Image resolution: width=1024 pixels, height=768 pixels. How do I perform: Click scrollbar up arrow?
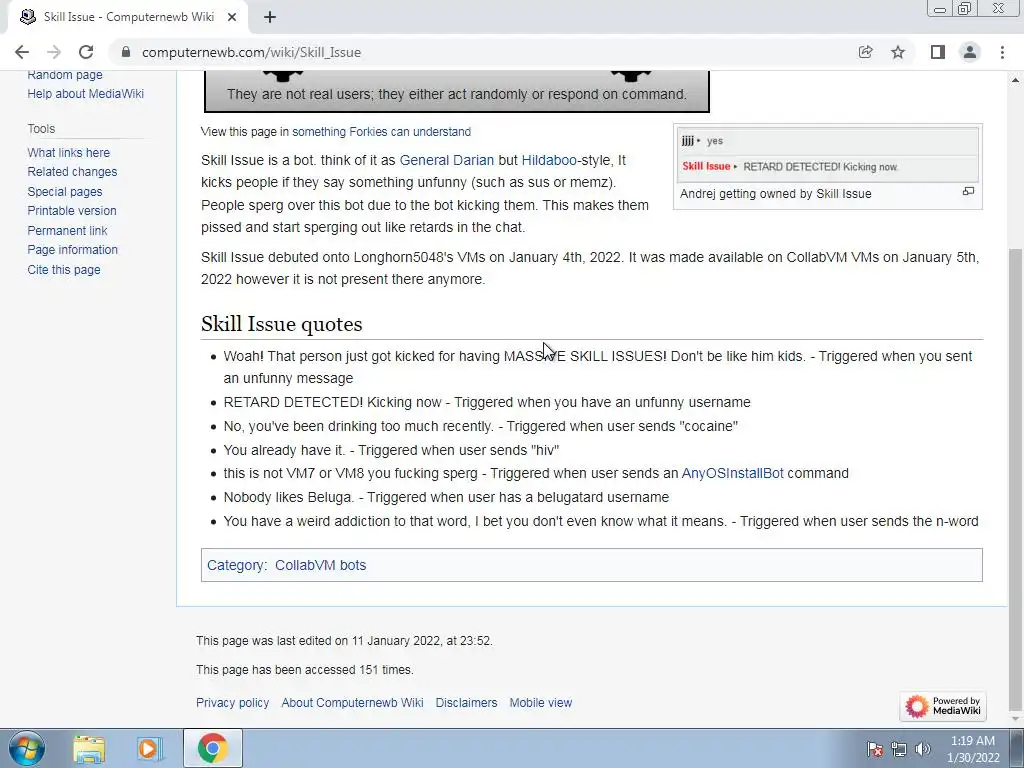click(1016, 80)
